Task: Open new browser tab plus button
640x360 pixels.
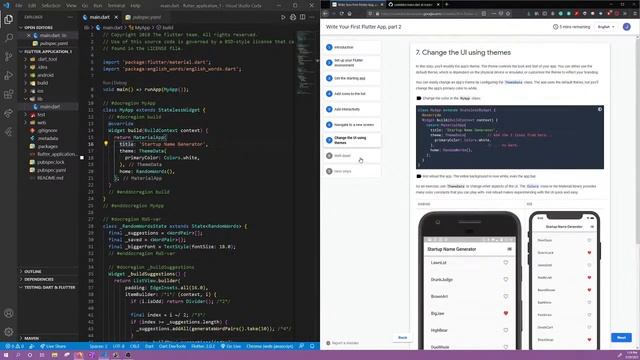Action: (x=447, y=4)
